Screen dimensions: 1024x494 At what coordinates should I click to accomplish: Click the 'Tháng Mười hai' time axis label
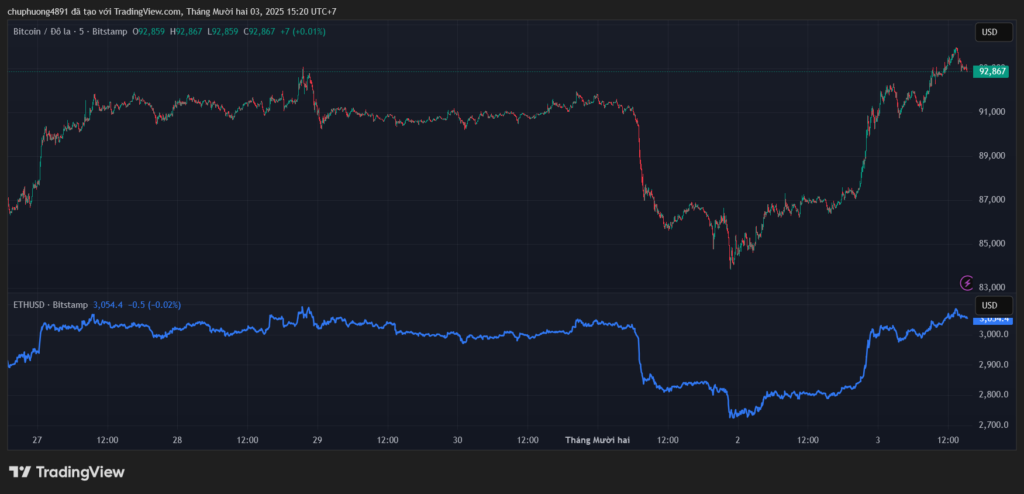pos(597,440)
